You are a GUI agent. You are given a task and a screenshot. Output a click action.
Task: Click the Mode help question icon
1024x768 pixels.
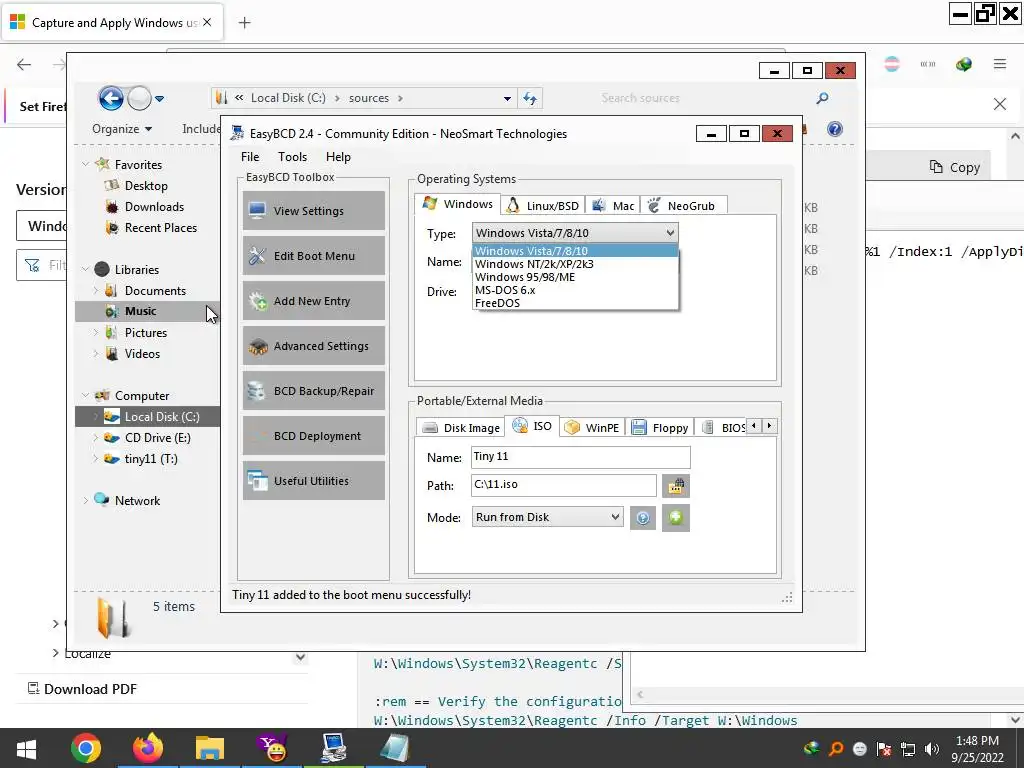tap(643, 518)
